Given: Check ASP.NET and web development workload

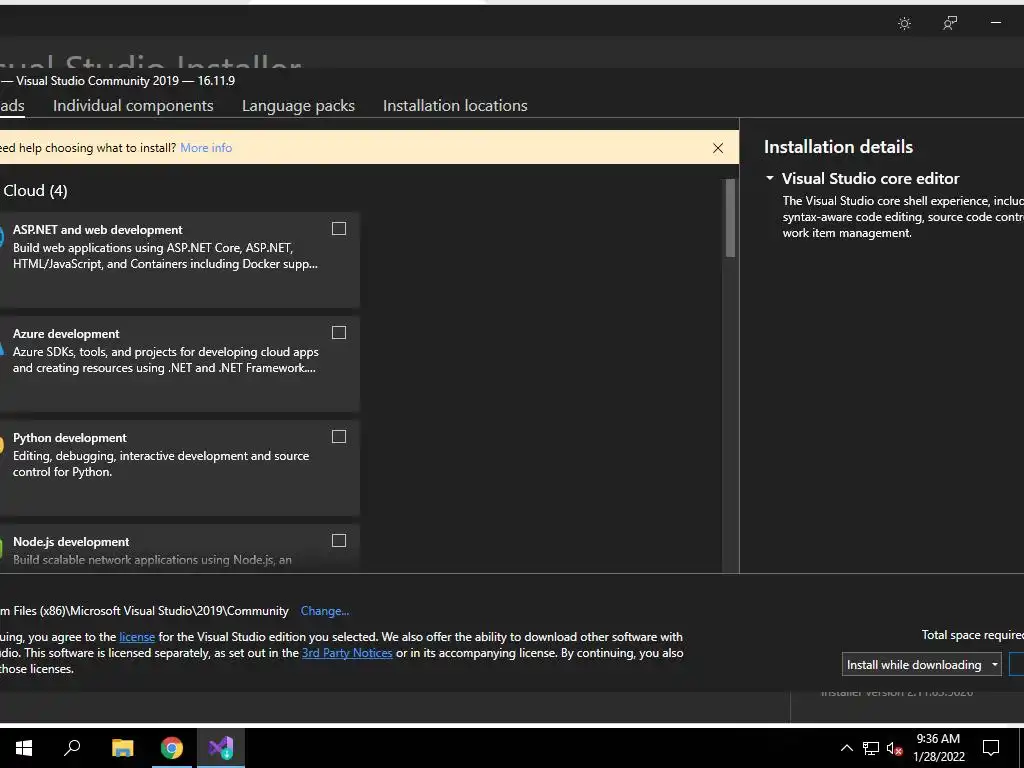Looking at the screenshot, I should [x=339, y=229].
